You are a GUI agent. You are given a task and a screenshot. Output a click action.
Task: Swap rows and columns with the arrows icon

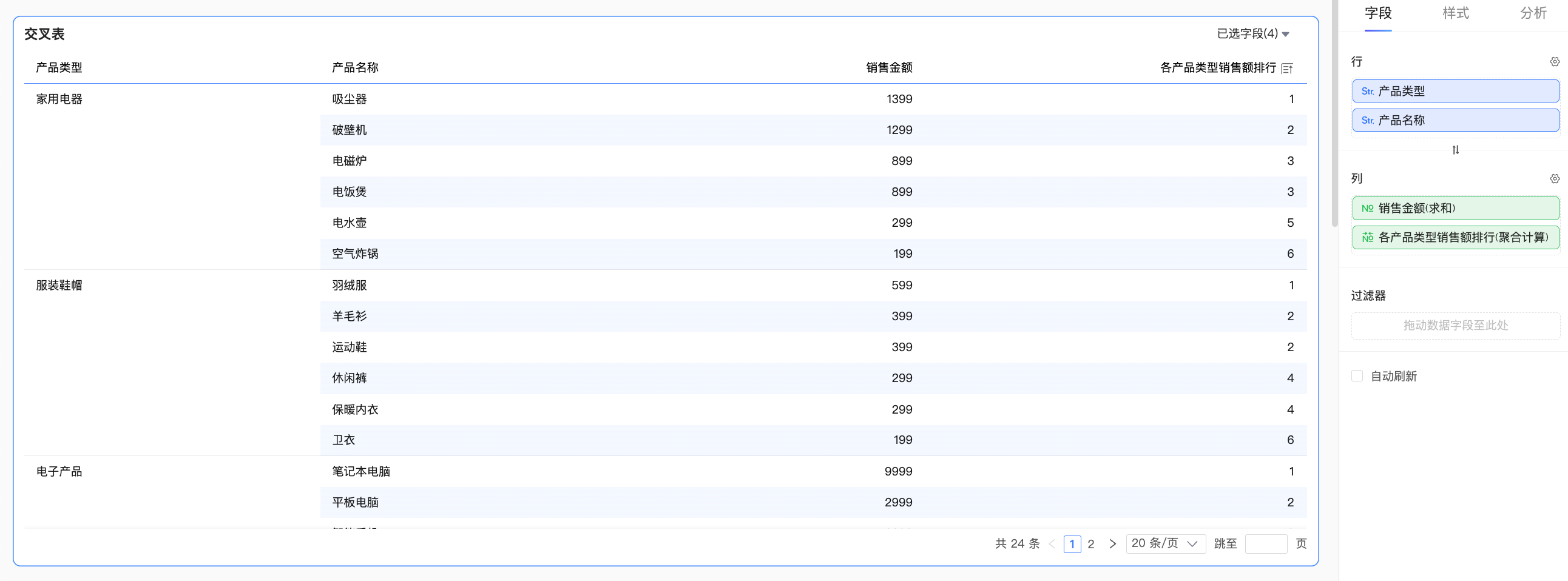click(1455, 150)
